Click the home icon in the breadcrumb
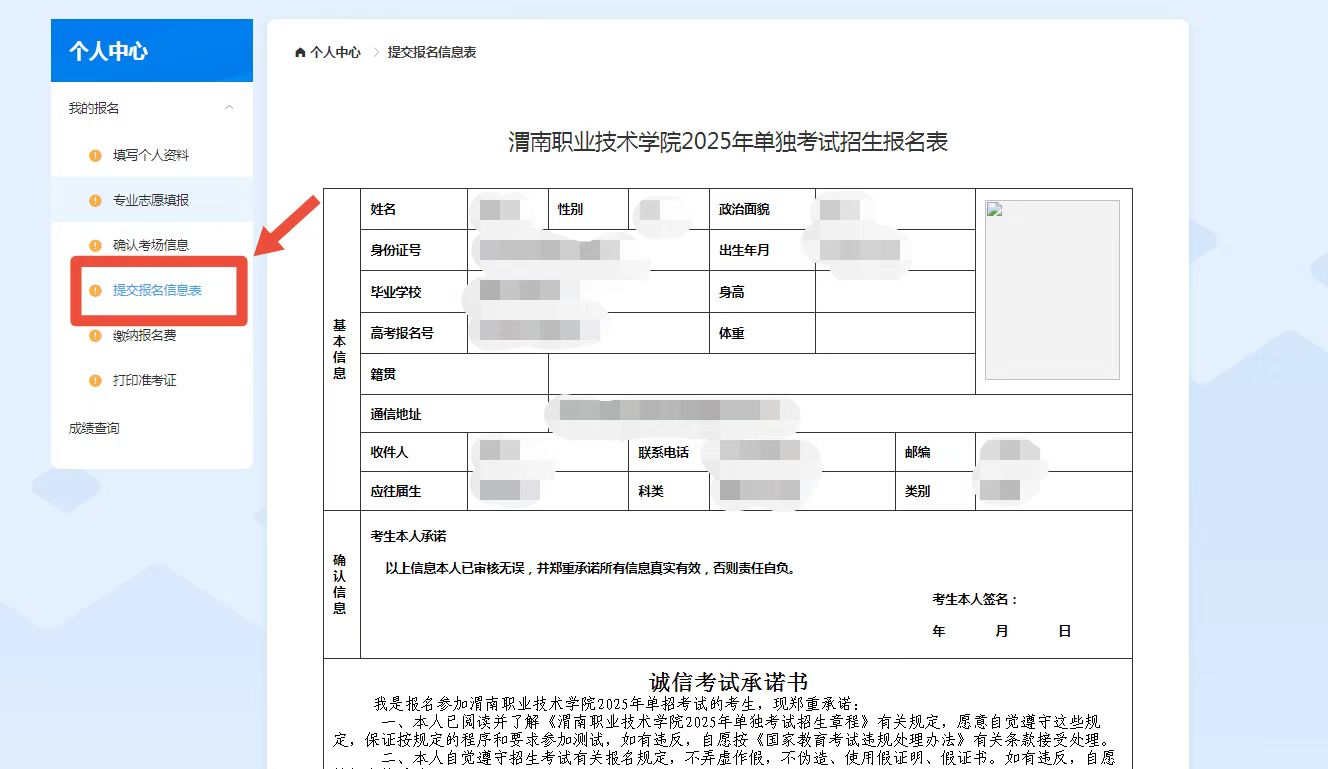This screenshot has height=769, width=1328. [x=300, y=52]
